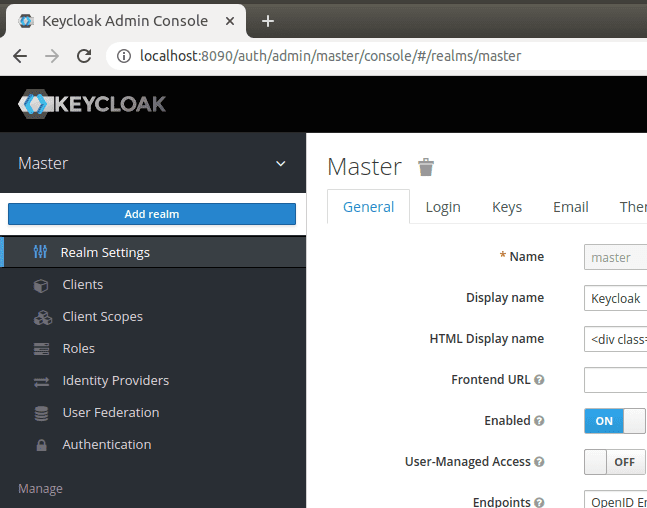Click the HTML Display name label
Viewport: 647px width, 508px height.
point(487,339)
